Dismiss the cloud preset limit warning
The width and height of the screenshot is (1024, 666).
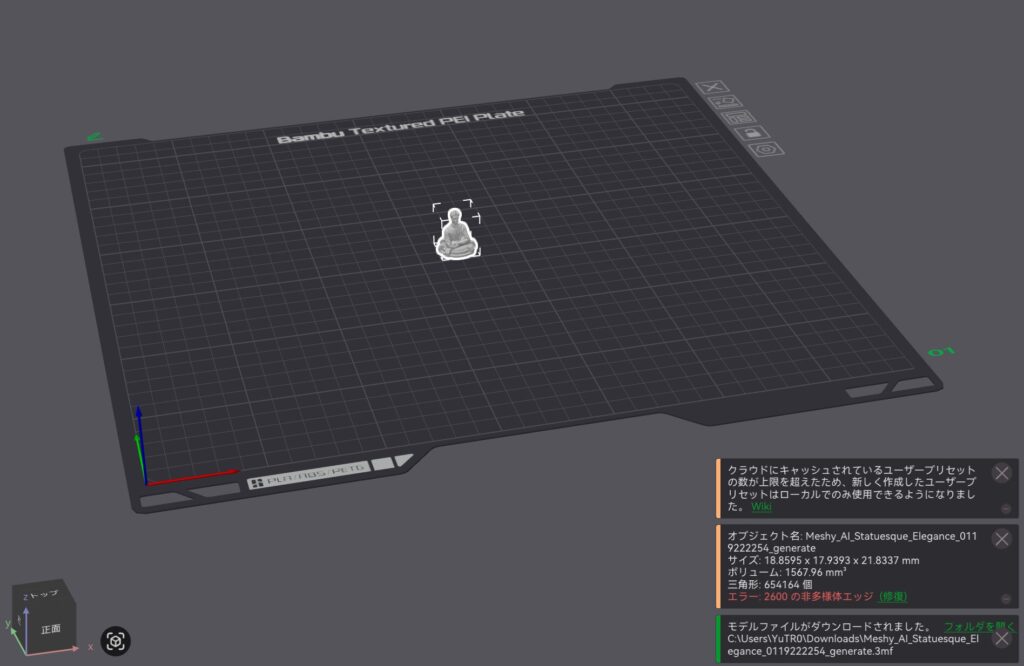pos(1001,473)
